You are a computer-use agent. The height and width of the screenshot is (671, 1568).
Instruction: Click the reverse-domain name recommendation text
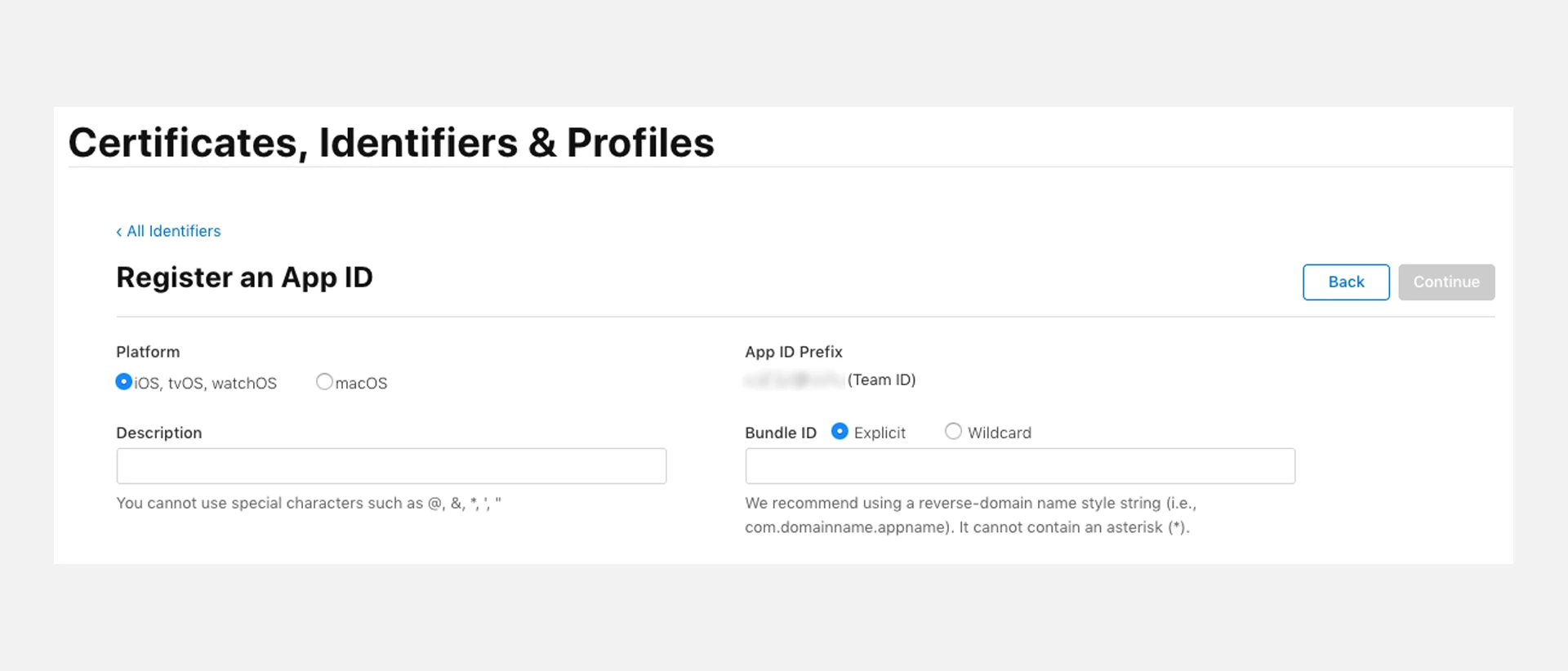(x=970, y=515)
